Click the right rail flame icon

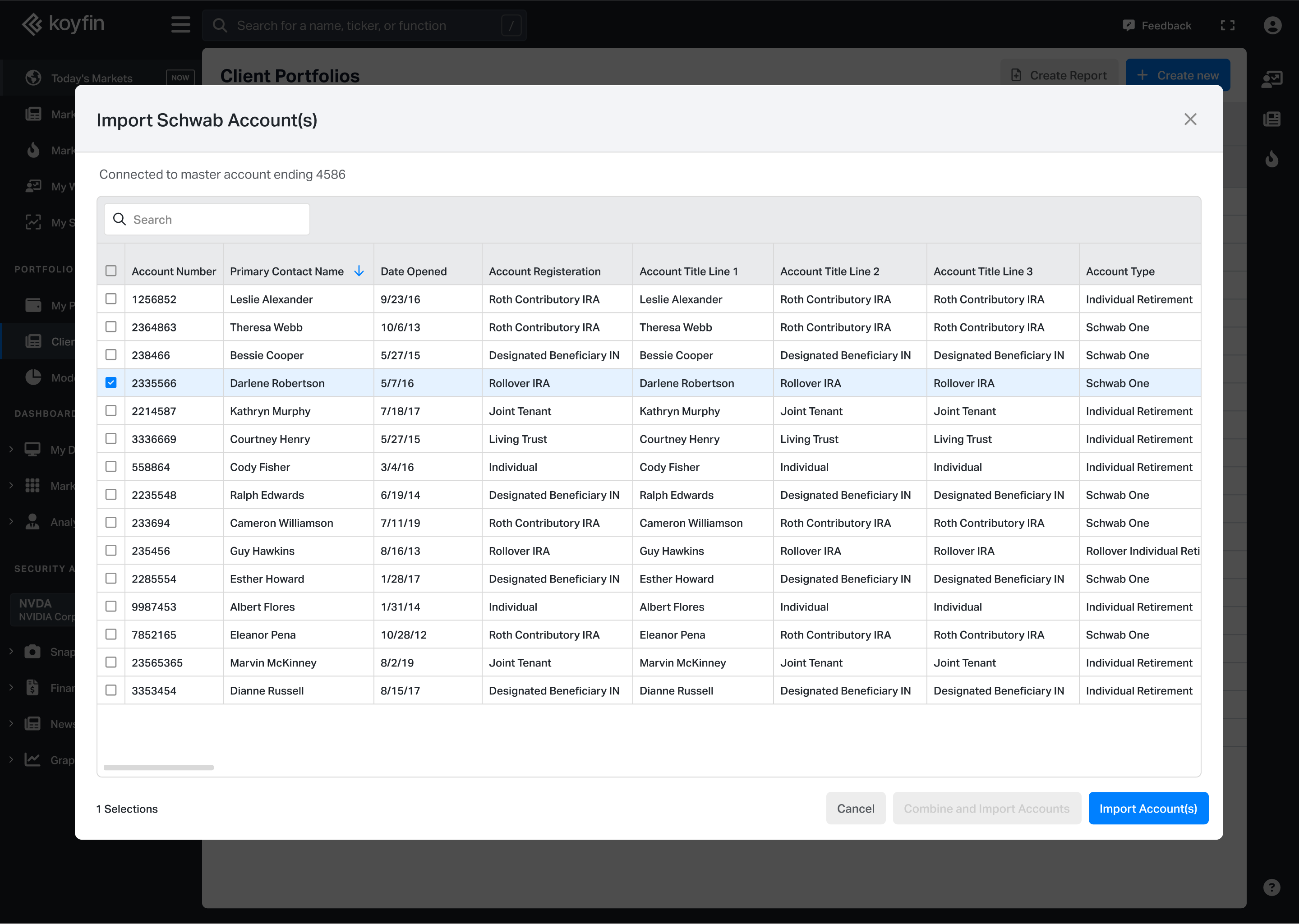1271,159
